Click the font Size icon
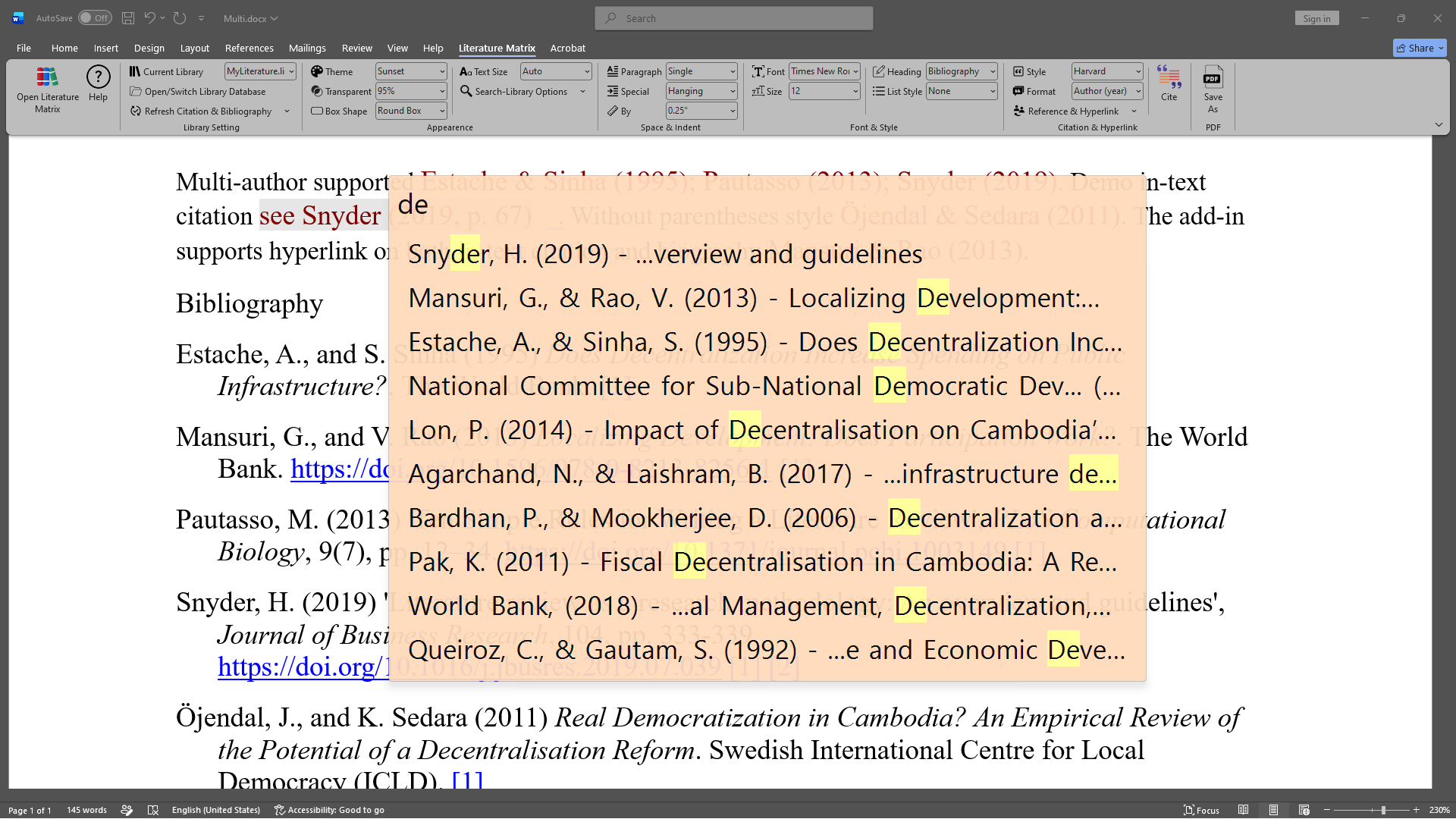The image size is (1456, 819). 758,91
